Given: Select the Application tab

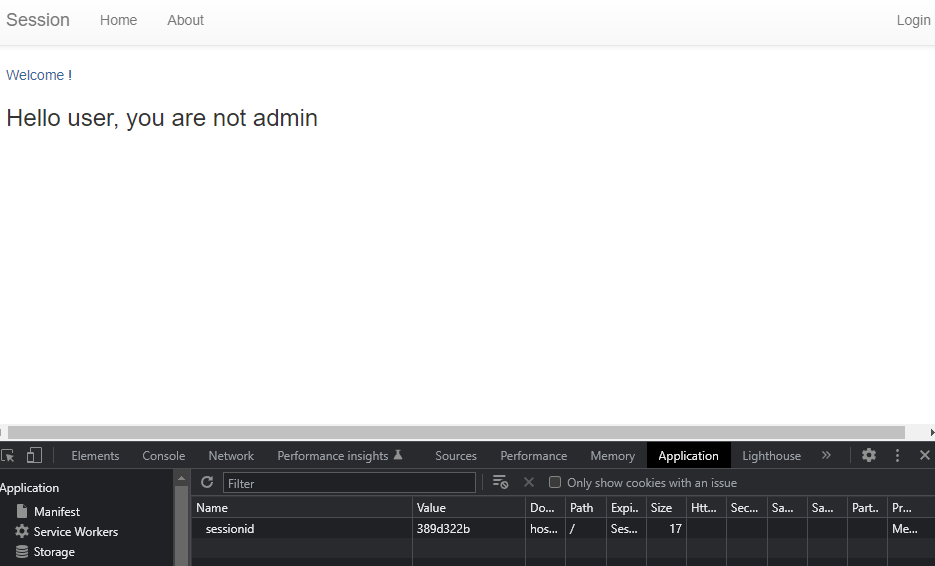Looking at the screenshot, I should (688, 456).
